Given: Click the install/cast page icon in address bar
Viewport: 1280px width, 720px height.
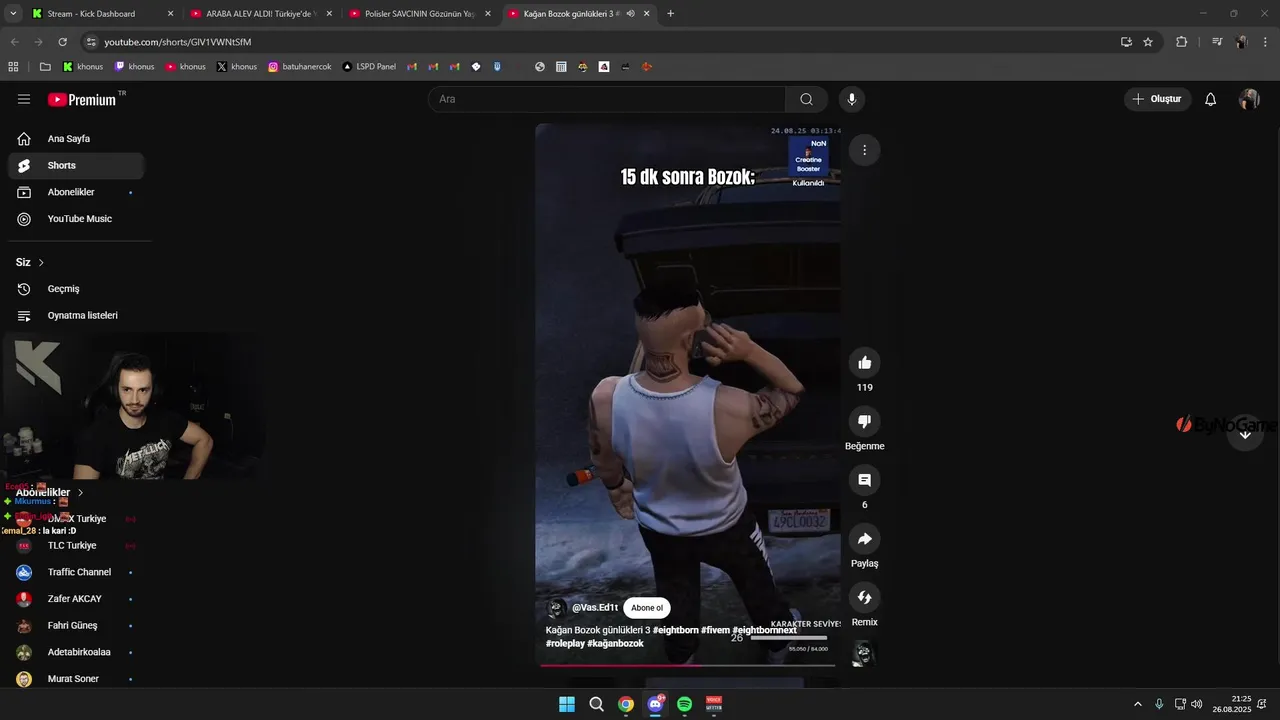Looking at the screenshot, I should point(1126,42).
